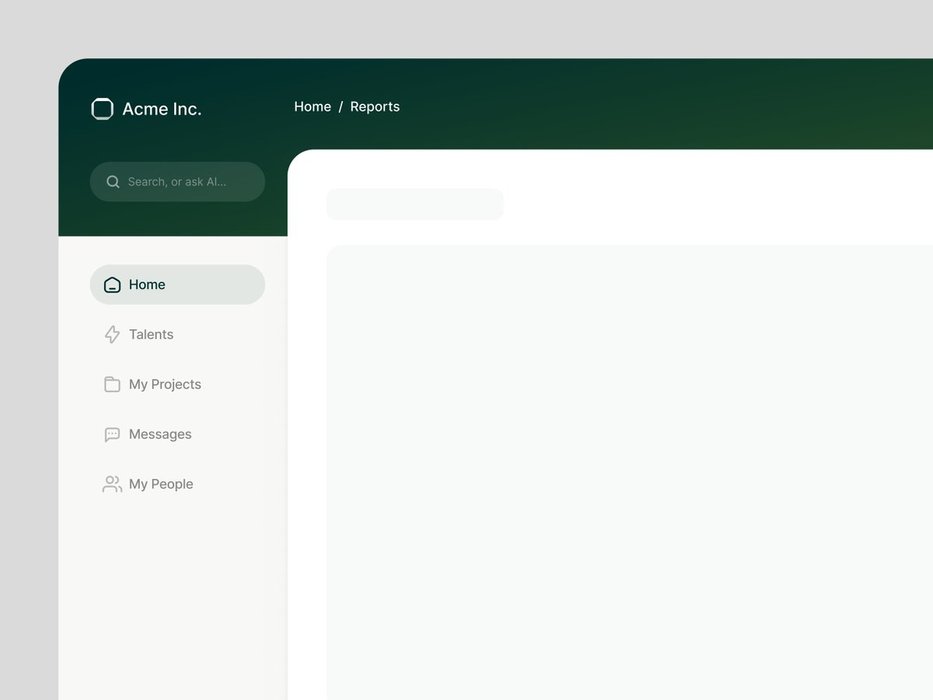Select the Home sidebar item
Image resolution: width=933 pixels, height=700 pixels.
pyautogui.click(x=177, y=285)
